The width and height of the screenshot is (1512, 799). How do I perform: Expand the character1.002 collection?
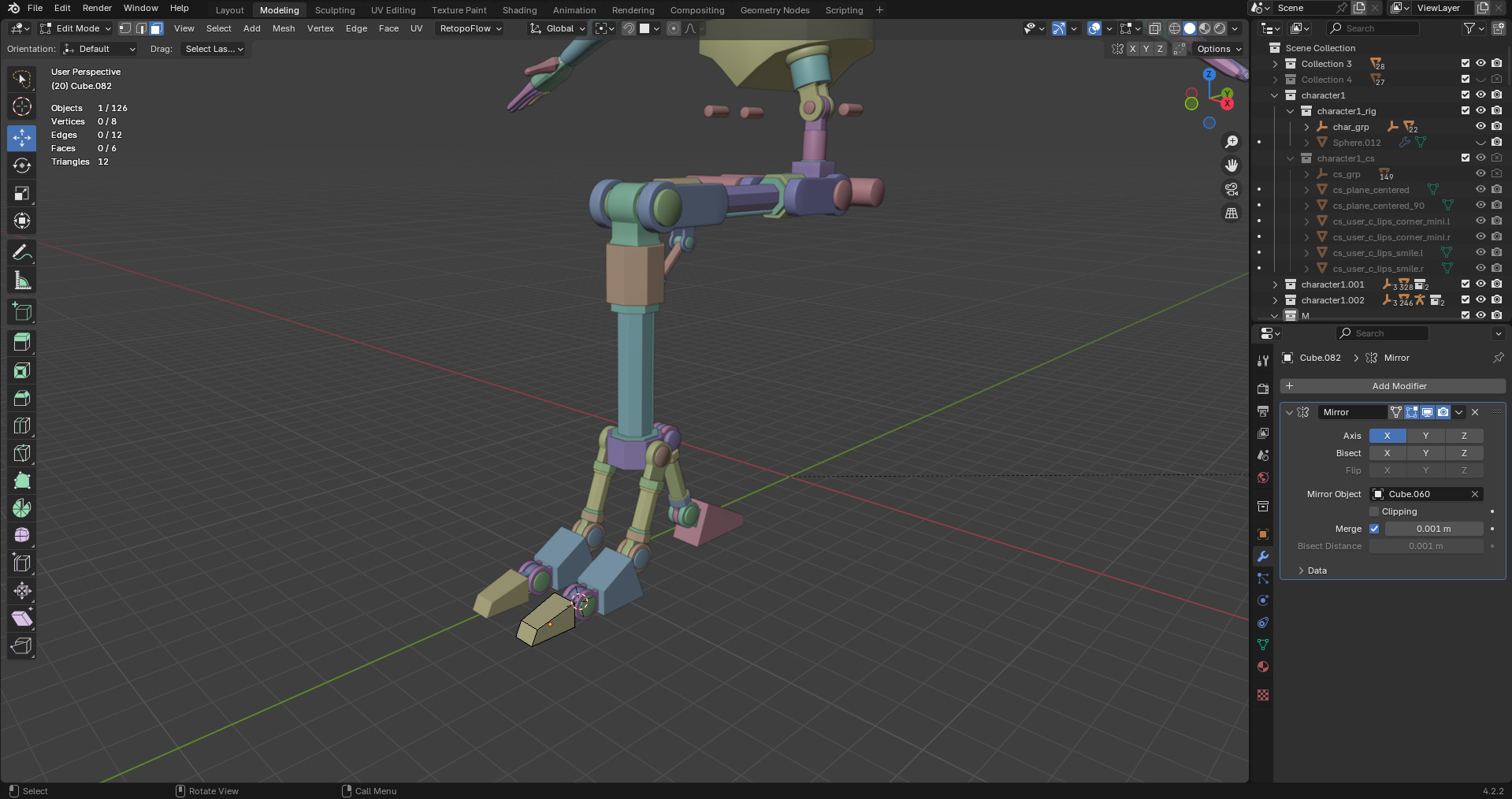click(x=1275, y=300)
